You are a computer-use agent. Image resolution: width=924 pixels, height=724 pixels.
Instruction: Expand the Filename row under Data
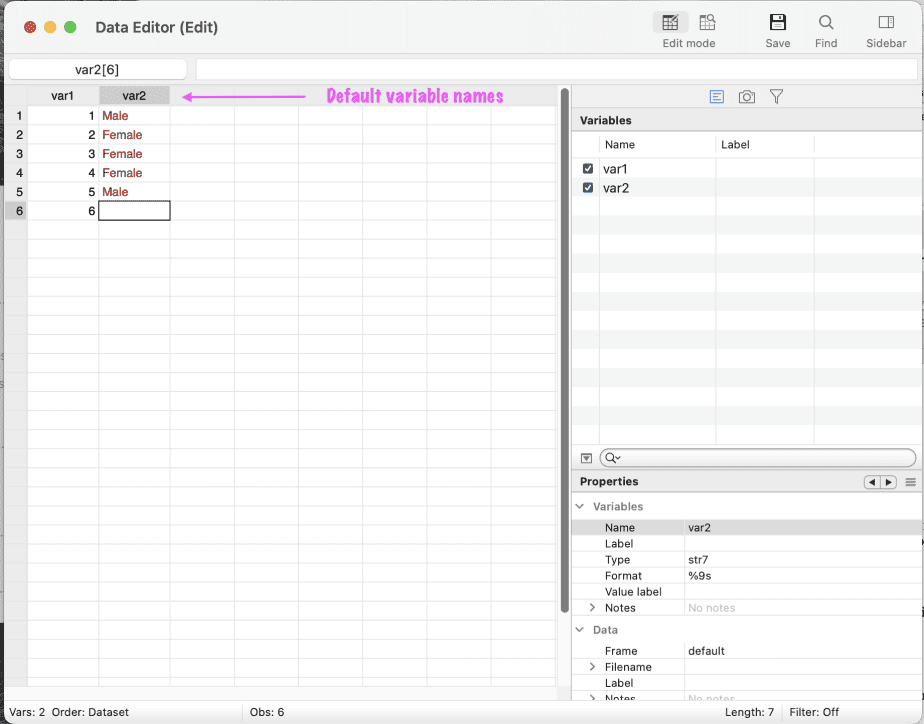(x=592, y=667)
